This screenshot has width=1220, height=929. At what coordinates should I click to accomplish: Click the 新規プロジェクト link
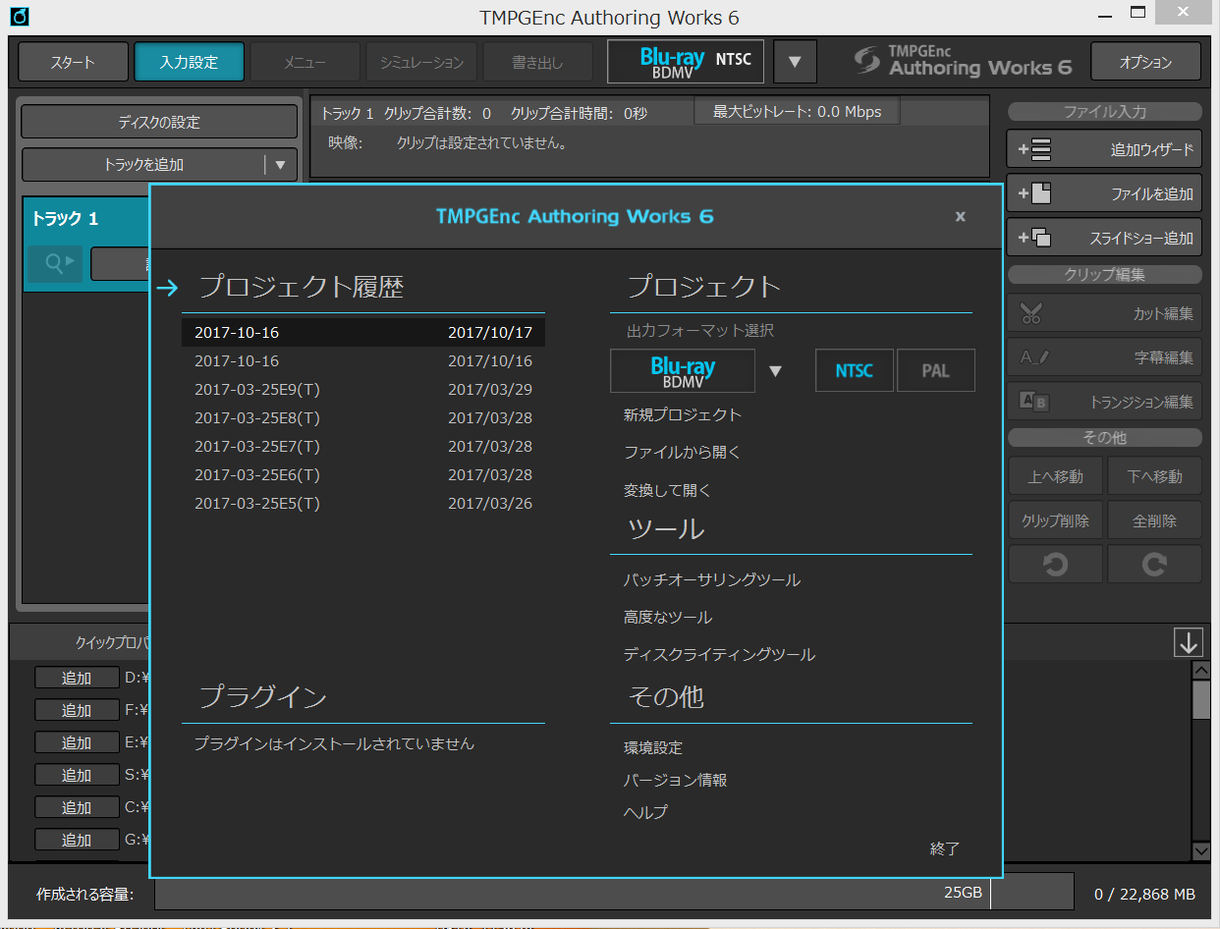point(683,414)
